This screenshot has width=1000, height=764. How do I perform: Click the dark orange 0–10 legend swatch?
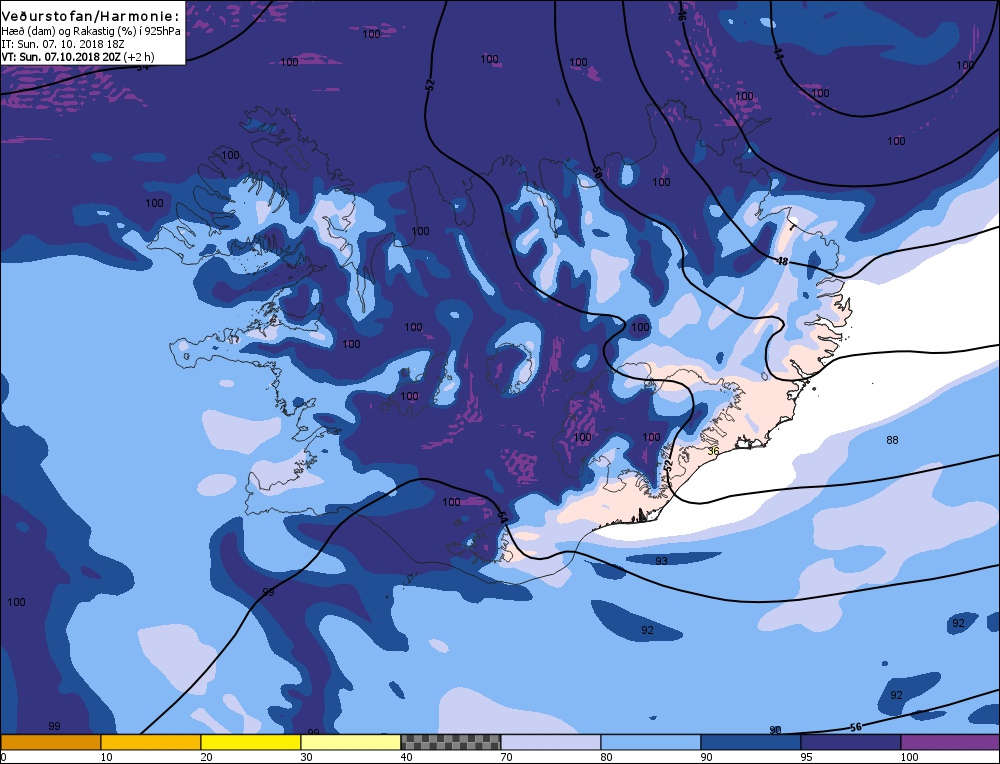pyautogui.click(x=50, y=742)
